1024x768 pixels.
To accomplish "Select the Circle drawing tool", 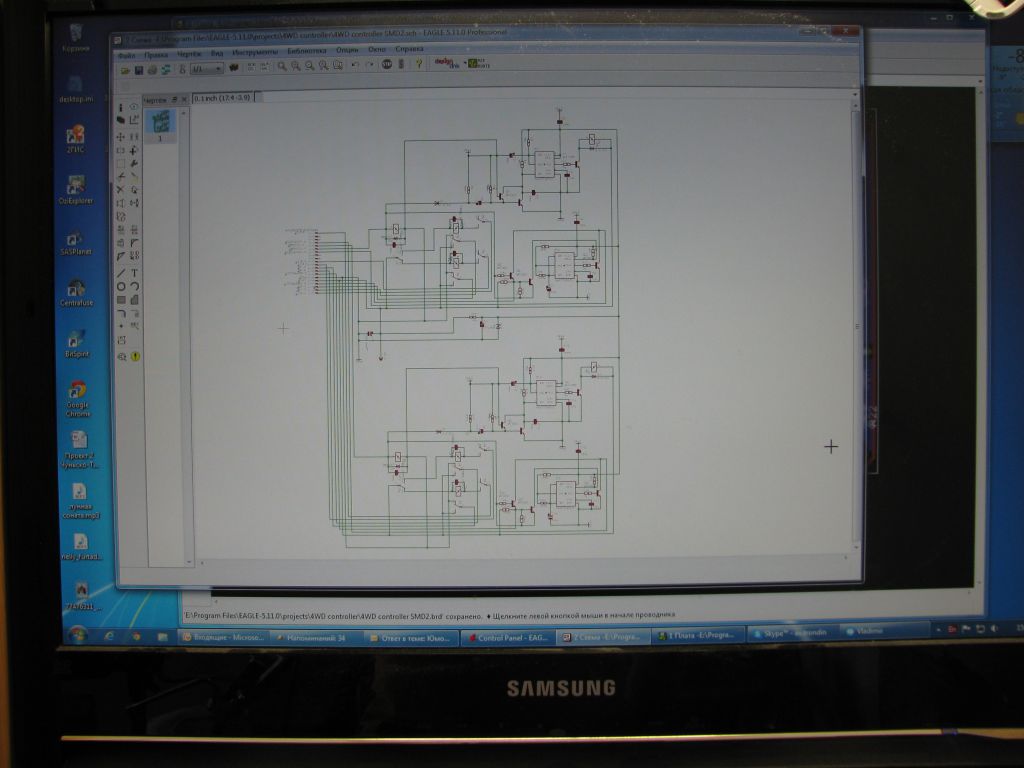I will click(x=121, y=286).
